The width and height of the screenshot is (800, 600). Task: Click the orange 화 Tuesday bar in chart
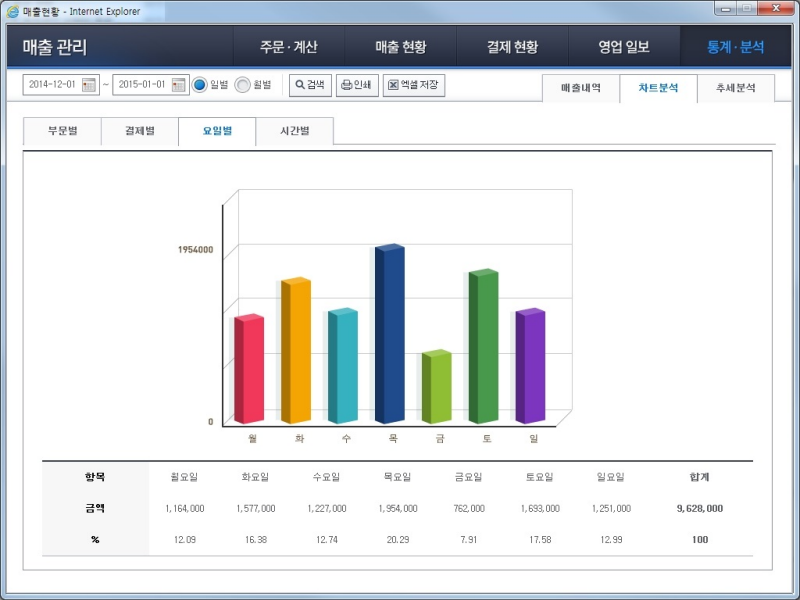tap(295, 352)
